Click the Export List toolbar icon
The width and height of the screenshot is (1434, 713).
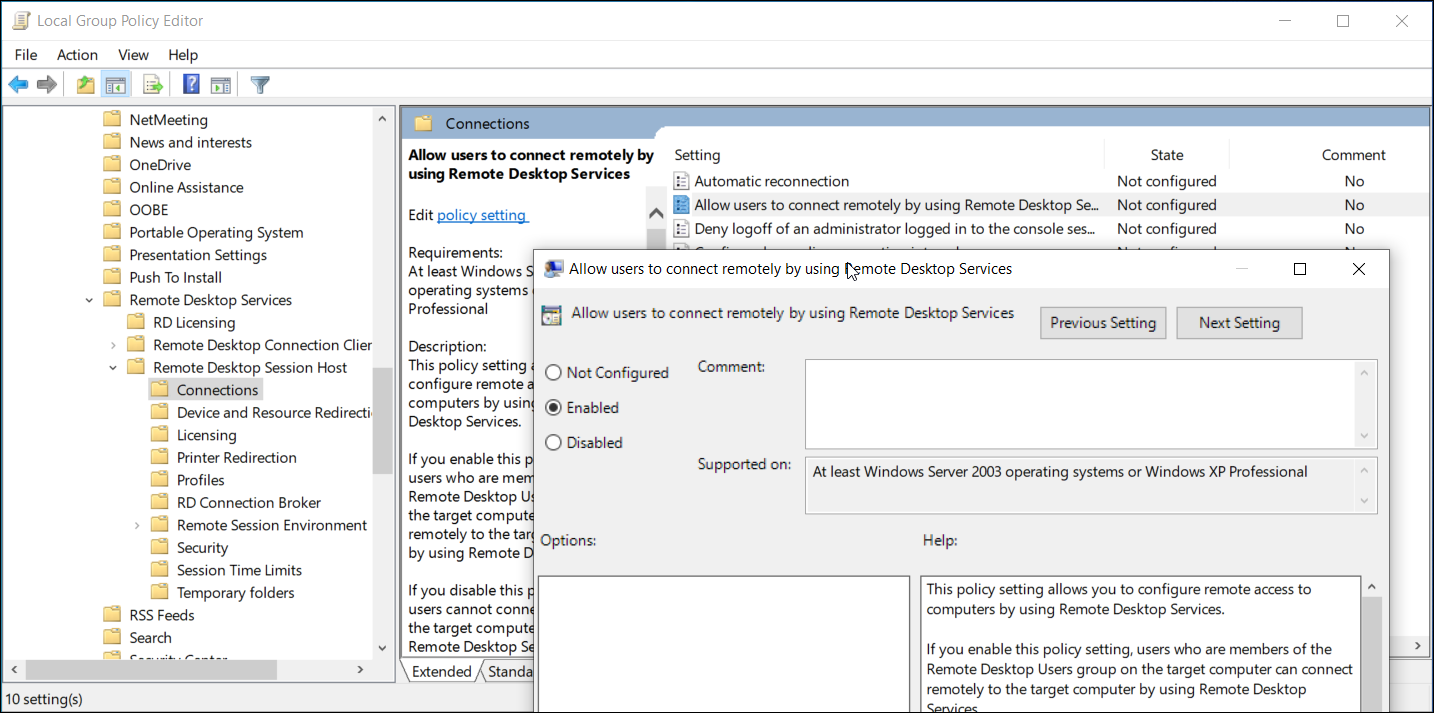(153, 85)
